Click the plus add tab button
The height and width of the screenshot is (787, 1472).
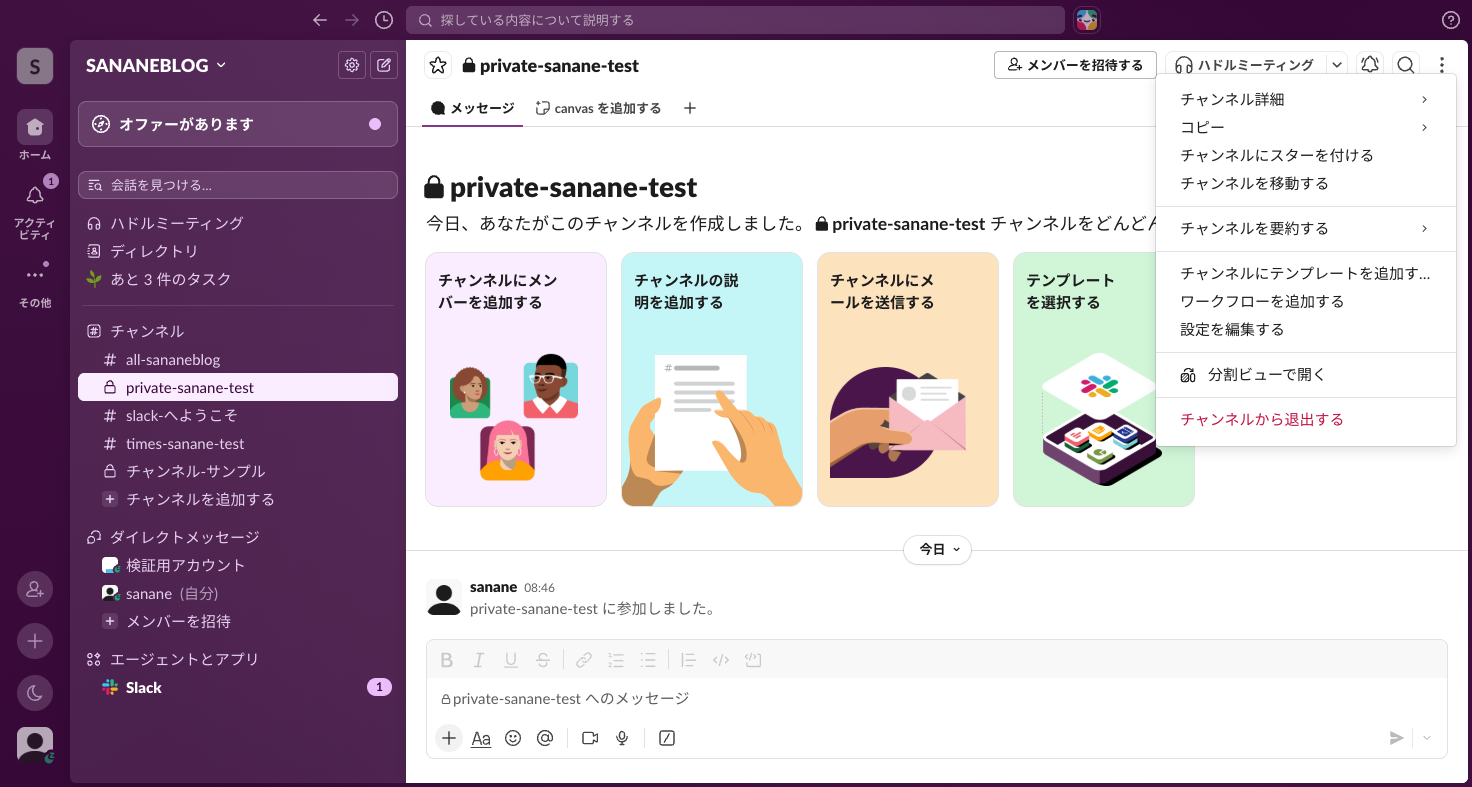click(689, 108)
